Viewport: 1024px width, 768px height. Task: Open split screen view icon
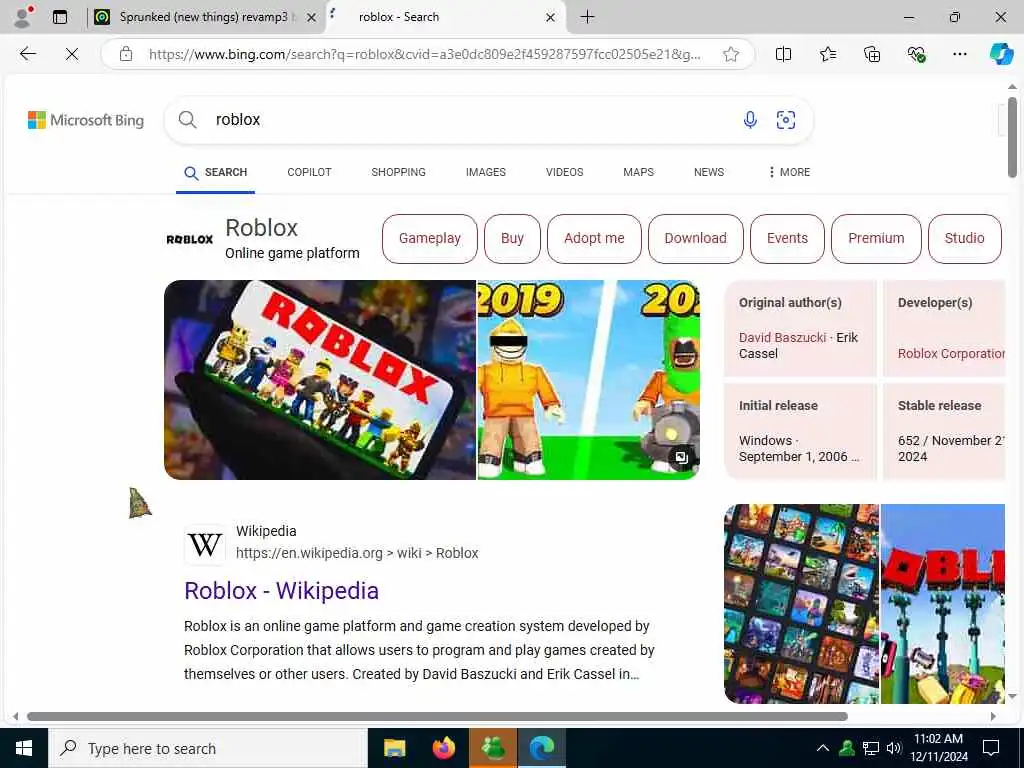[783, 54]
